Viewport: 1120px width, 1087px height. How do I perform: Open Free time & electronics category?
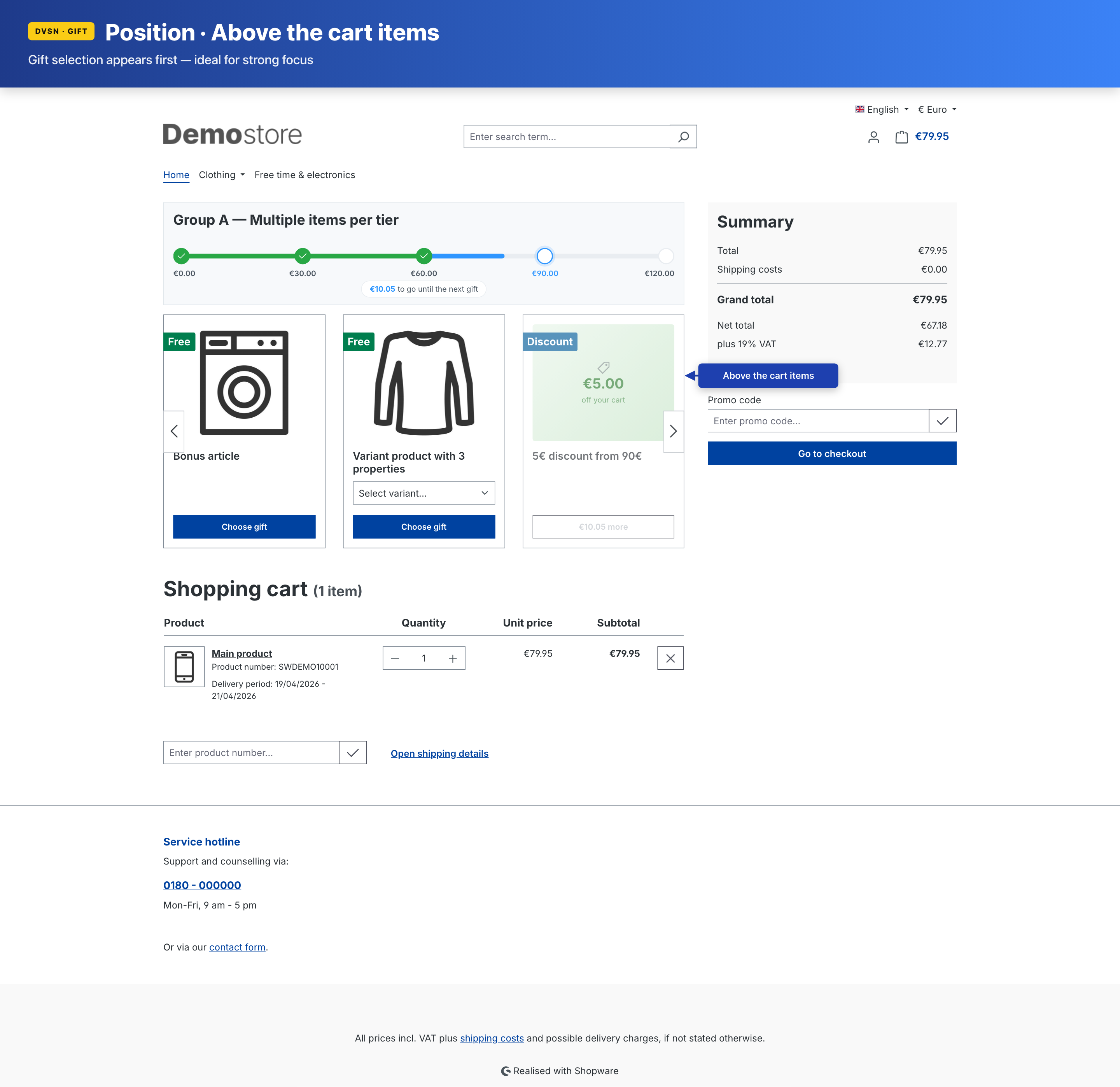pyautogui.click(x=304, y=175)
